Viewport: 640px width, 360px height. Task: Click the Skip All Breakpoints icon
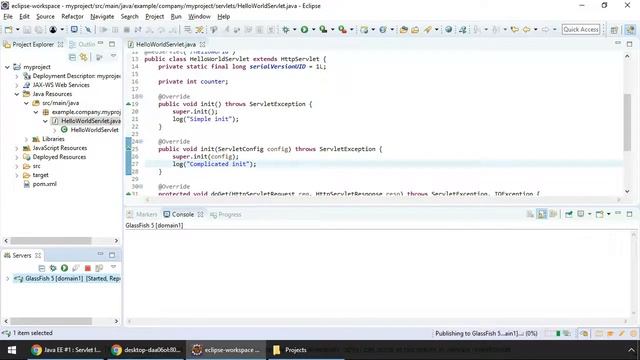point(88,29)
